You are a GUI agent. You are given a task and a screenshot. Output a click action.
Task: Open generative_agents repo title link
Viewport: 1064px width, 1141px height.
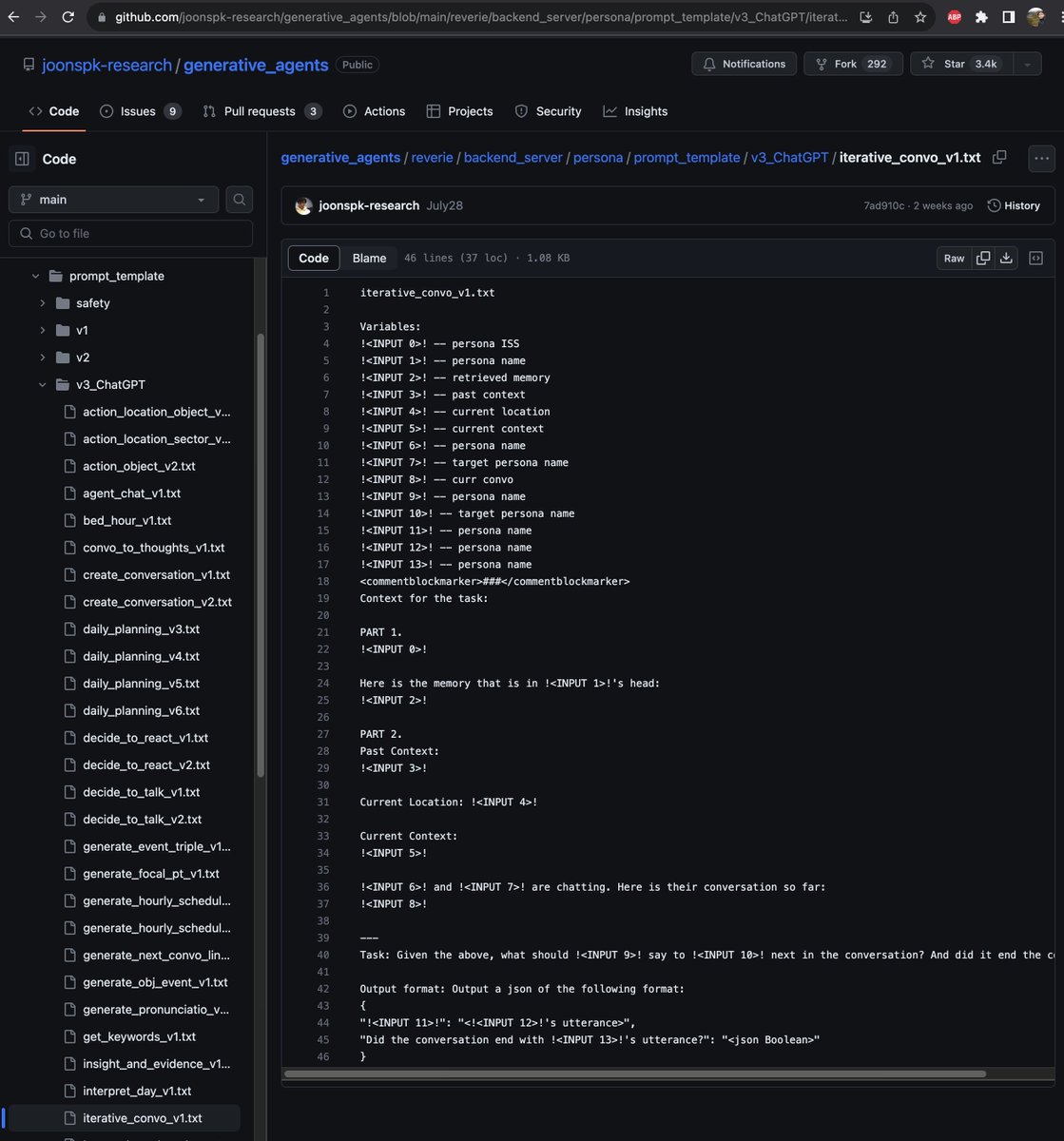(256, 65)
